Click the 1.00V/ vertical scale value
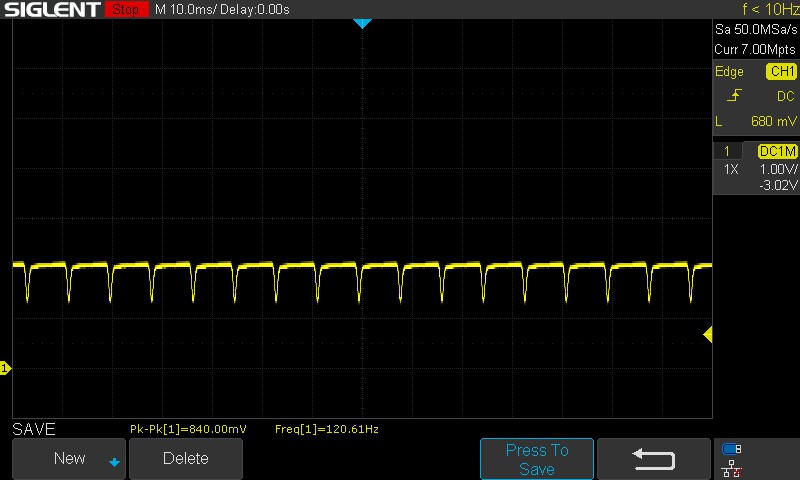800x480 pixels. pyautogui.click(x=778, y=169)
